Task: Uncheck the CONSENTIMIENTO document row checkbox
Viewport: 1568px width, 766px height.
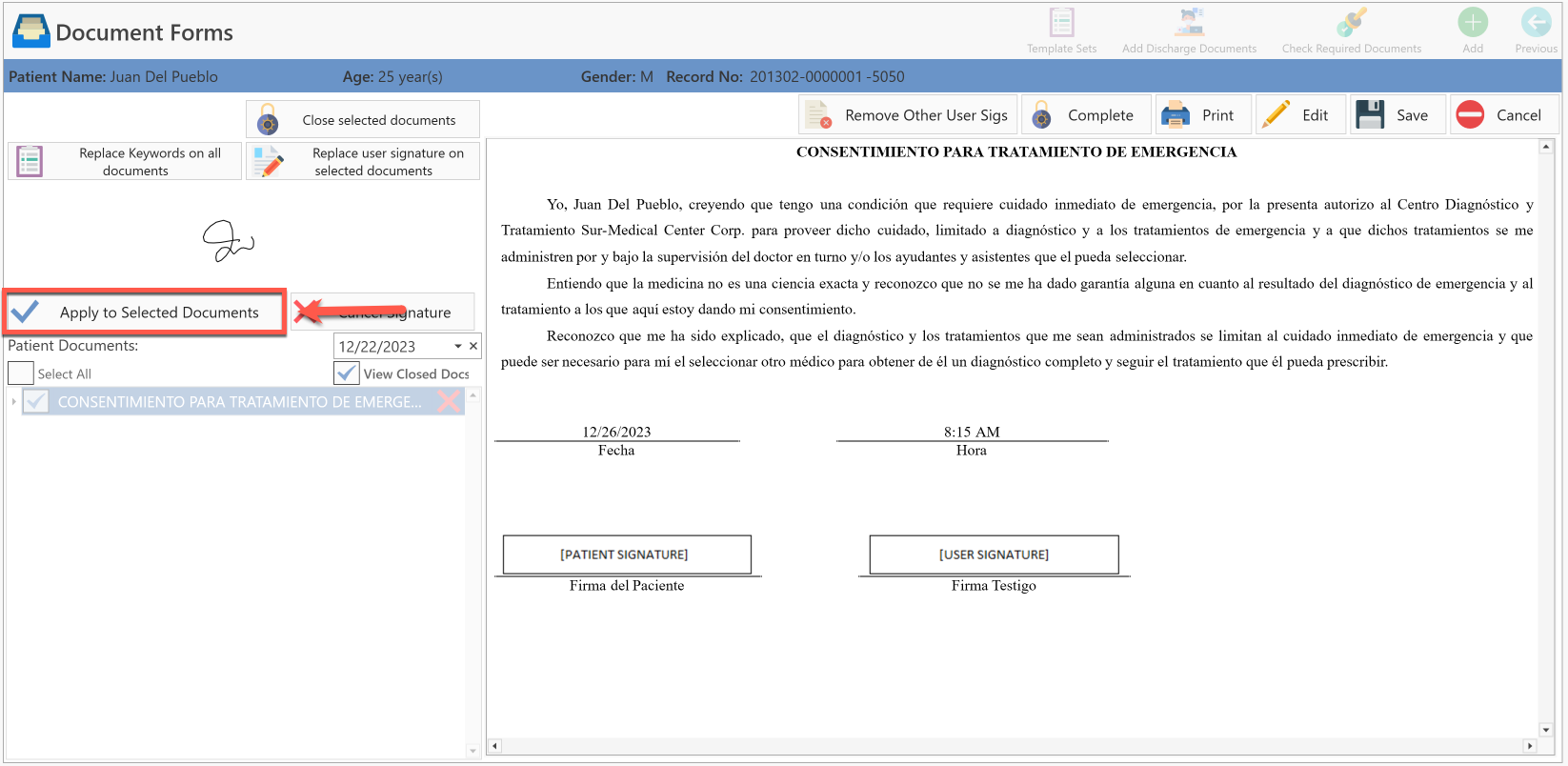Action: click(x=36, y=402)
